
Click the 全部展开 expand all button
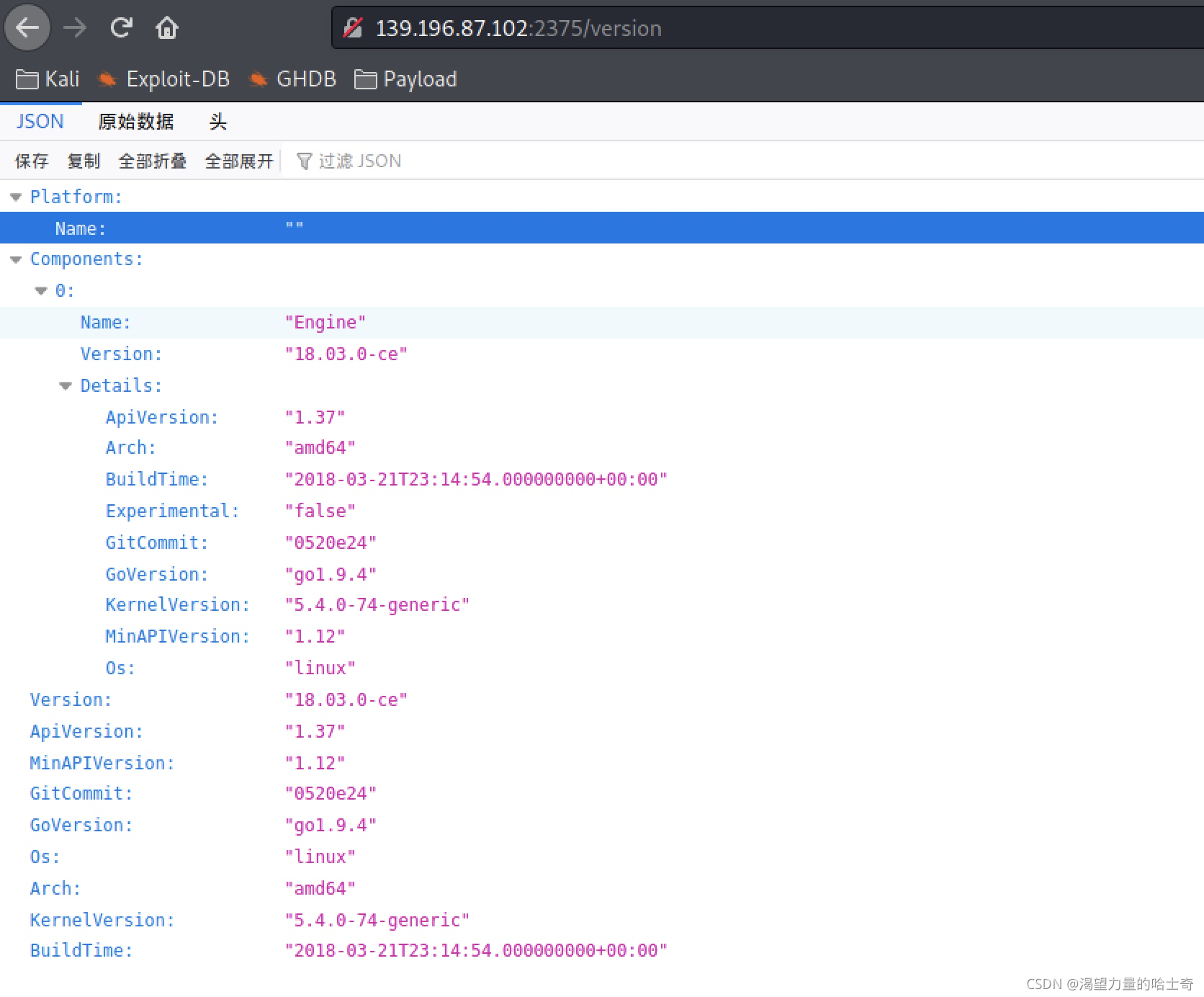[x=239, y=161]
